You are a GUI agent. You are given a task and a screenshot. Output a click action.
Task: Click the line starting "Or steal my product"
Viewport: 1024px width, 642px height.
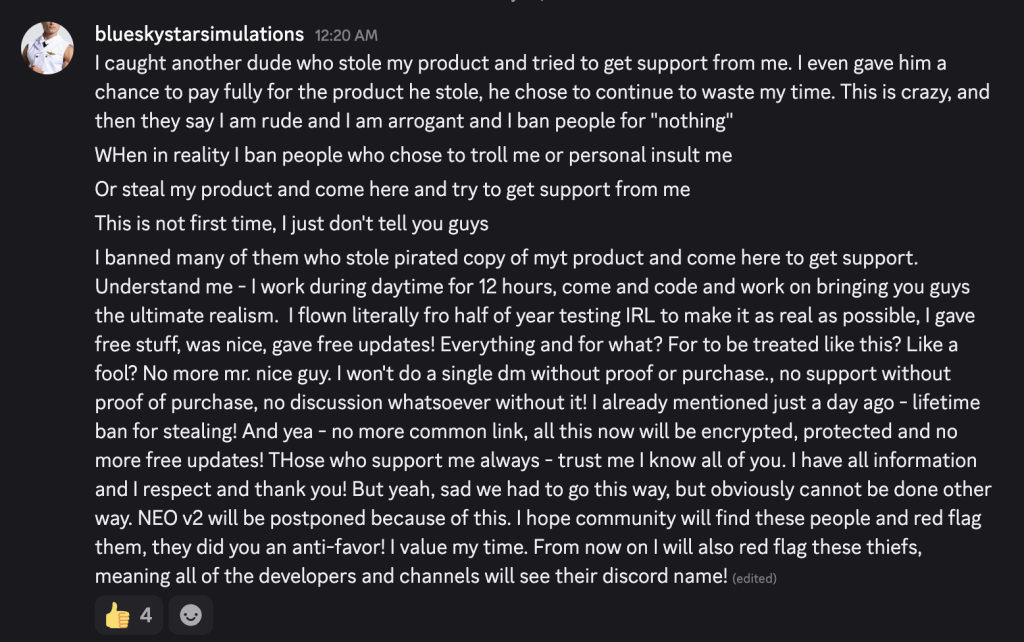pyautogui.click(x=392, y=188)
